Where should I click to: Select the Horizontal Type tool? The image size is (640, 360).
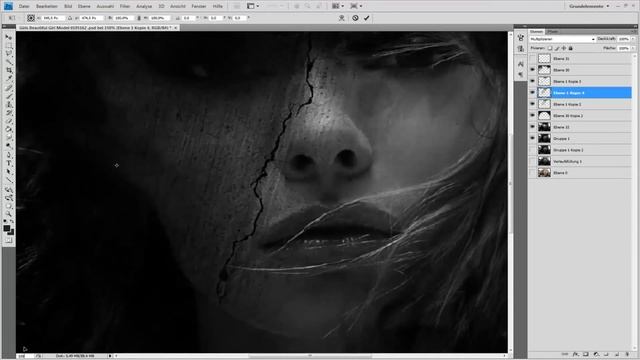click(x=9, y=163)
